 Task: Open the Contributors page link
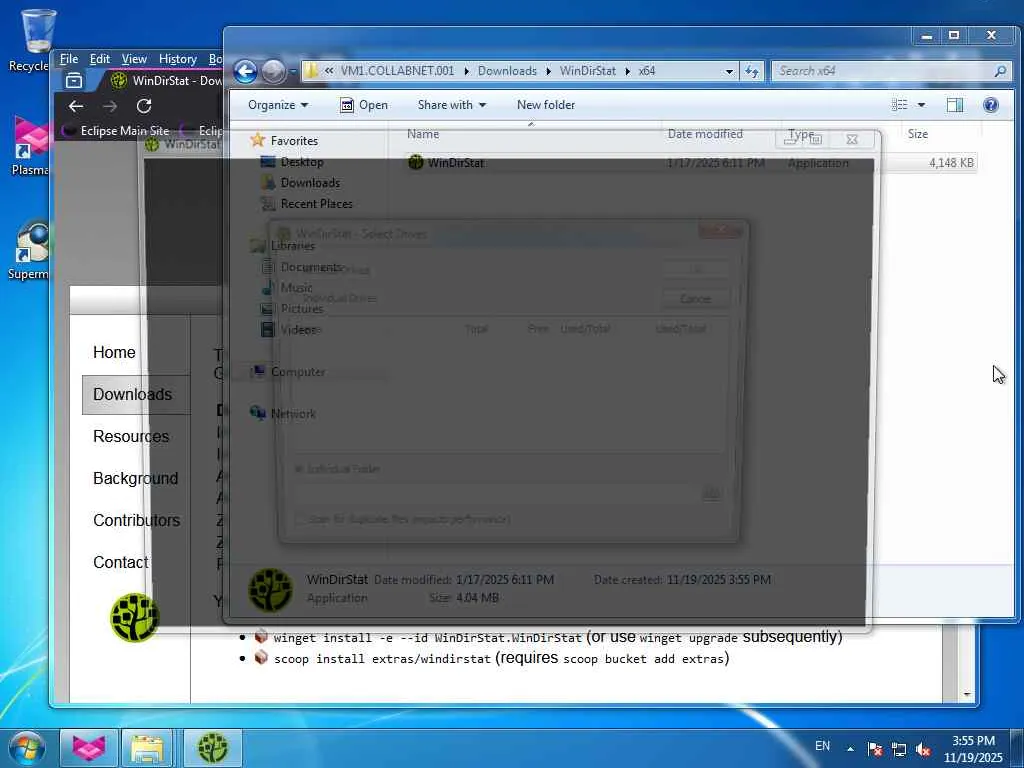click(x=136, y=520)
